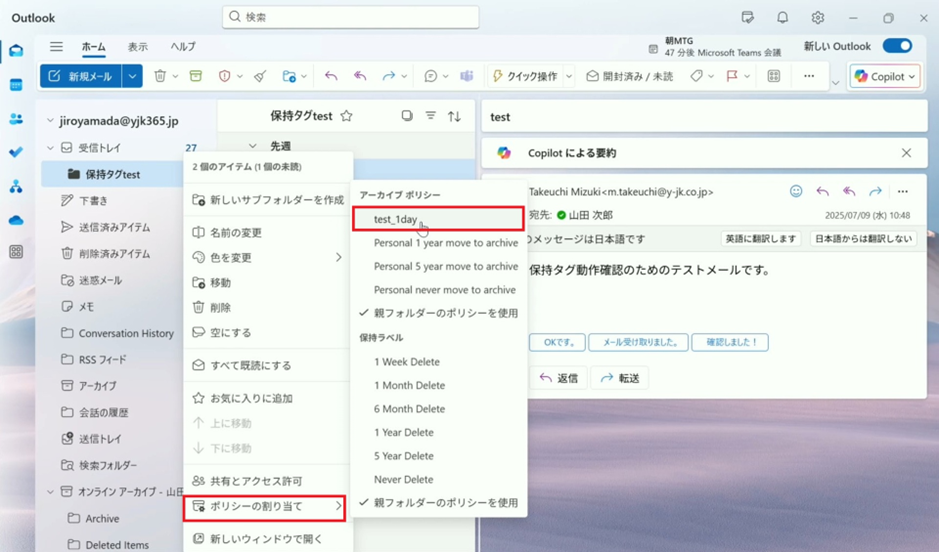Choose ポリシーの割り当て in context menu

265,507
